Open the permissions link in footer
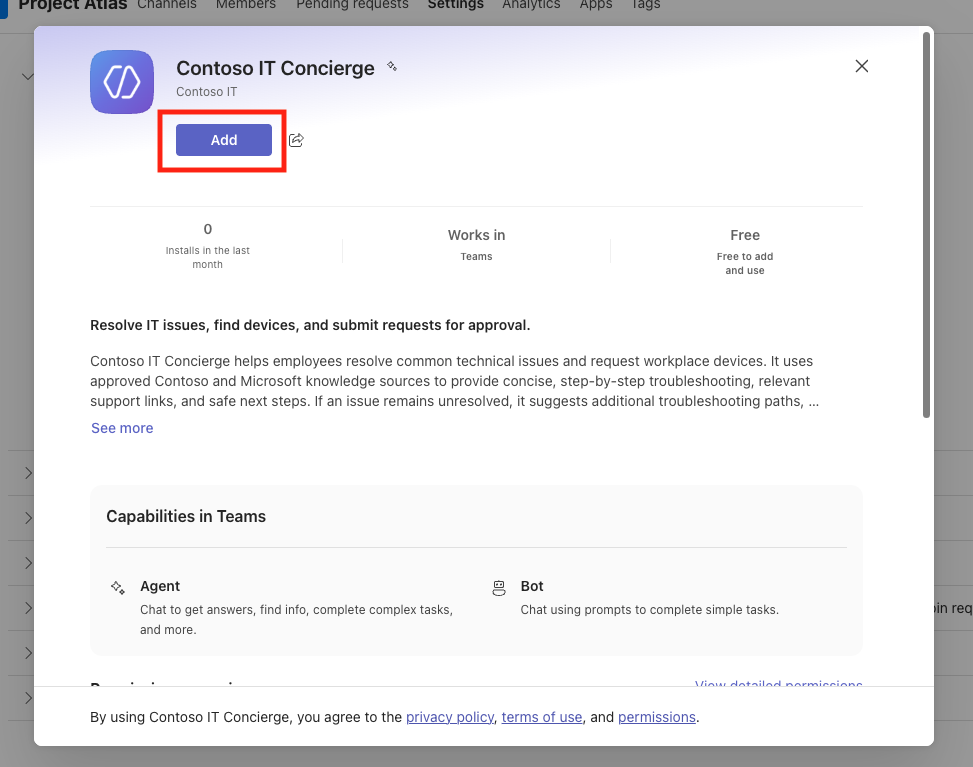 click(657, 717)
